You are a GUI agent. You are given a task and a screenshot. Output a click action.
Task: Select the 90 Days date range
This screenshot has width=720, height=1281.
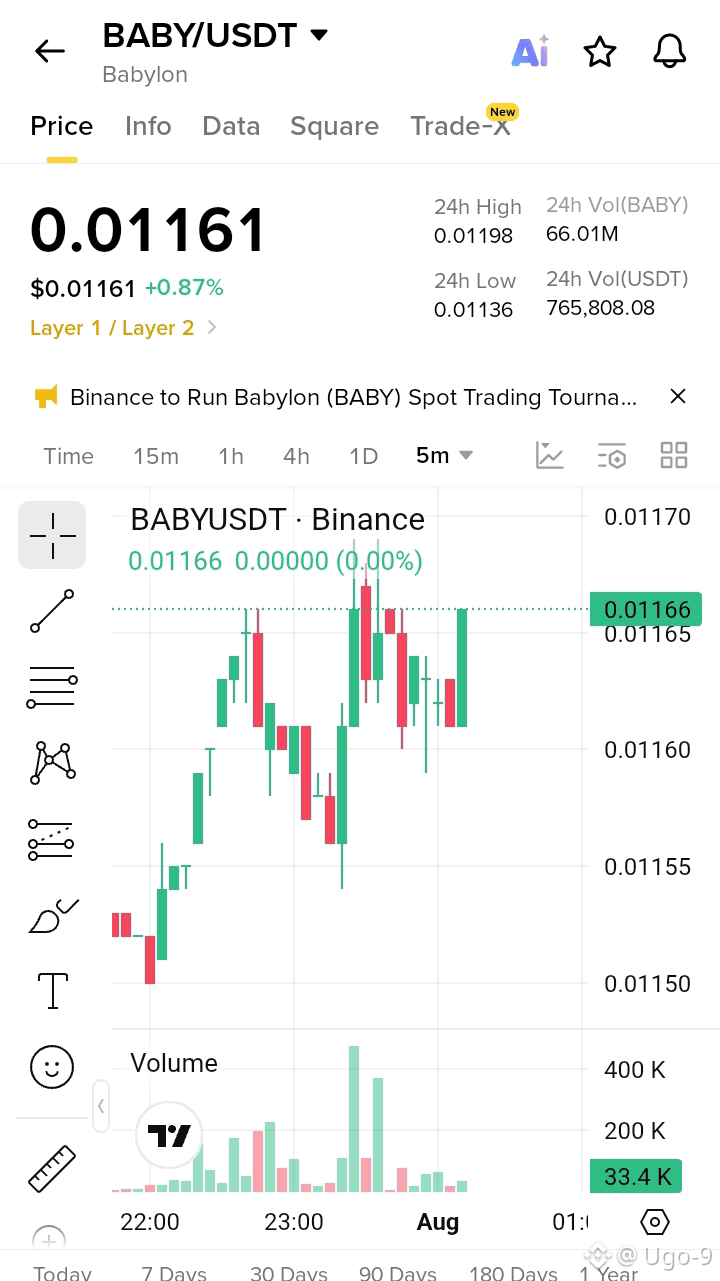(398, 1272)
